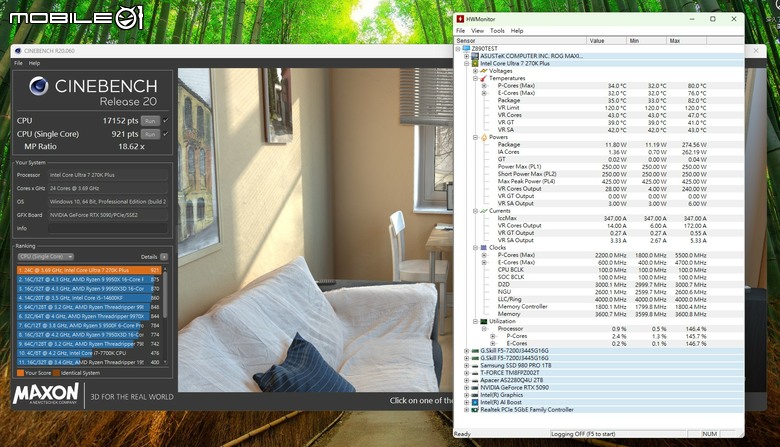Open Cinebench File menu
This screenshot has height=447, width=780.
[x=18, y=63]
